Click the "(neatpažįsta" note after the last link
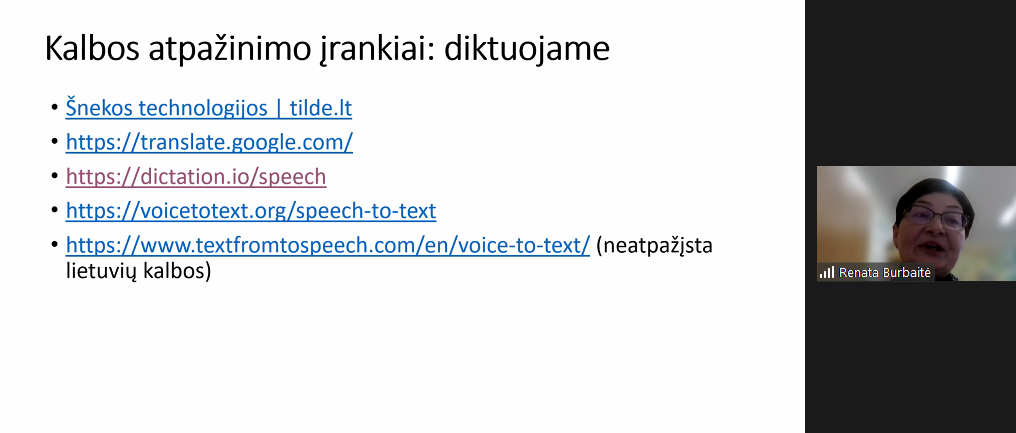 654,245
